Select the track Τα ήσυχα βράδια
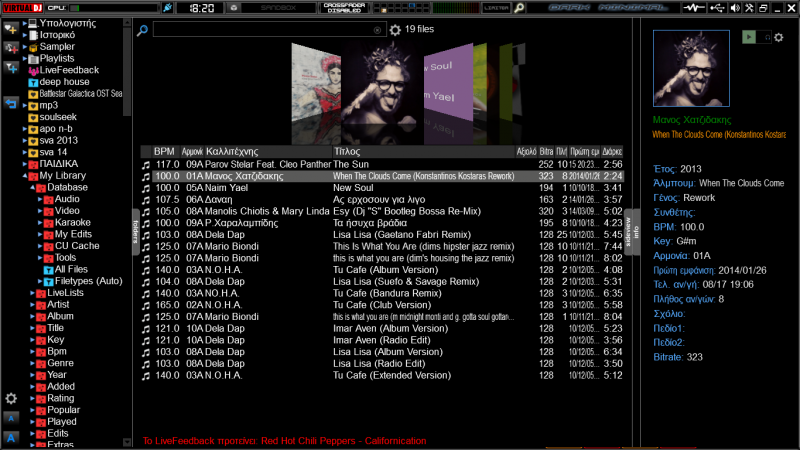 (x=382, y=223)
